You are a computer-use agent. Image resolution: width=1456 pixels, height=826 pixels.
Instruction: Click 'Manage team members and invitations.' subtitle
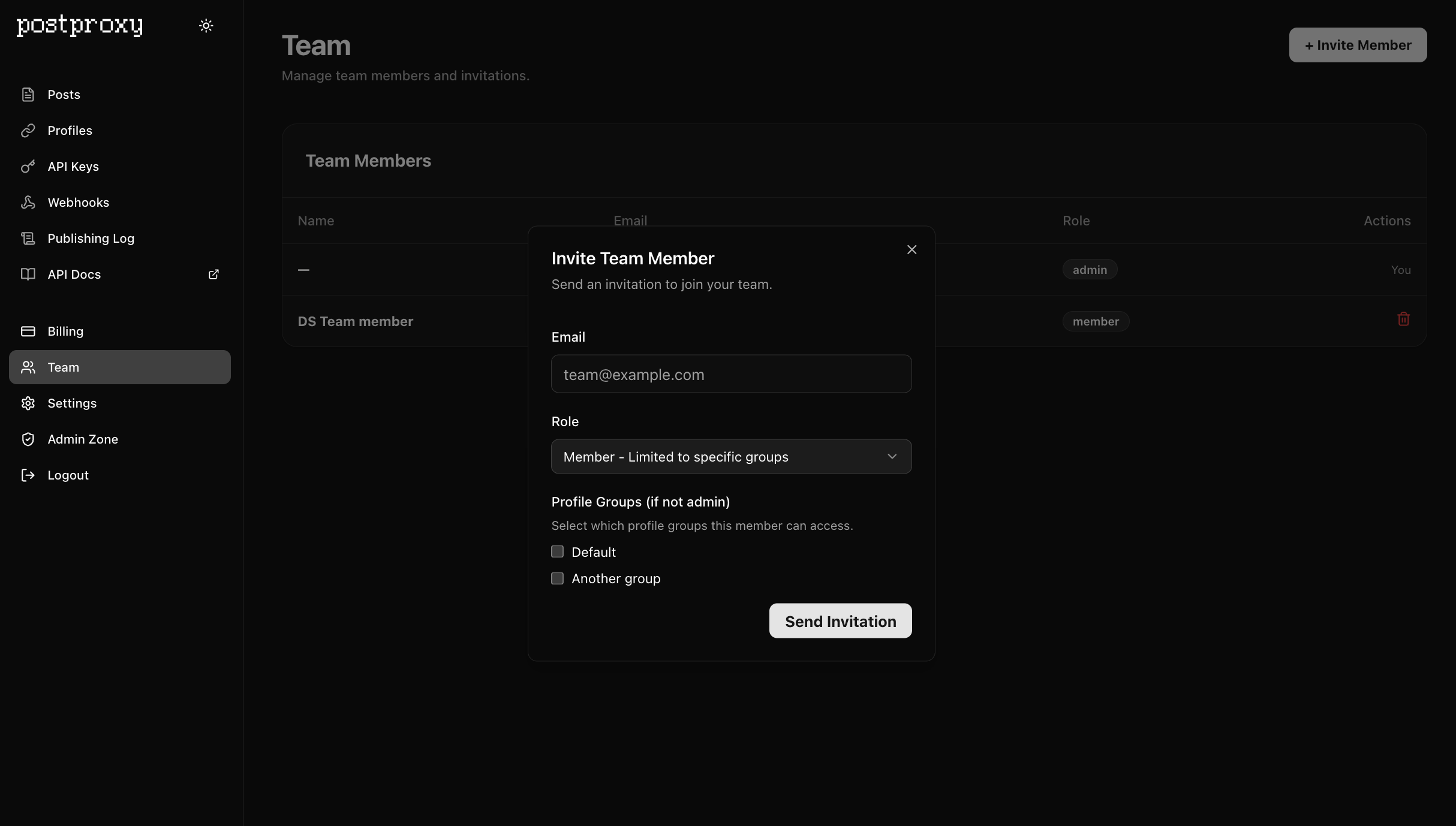click(x=405, y=76)
